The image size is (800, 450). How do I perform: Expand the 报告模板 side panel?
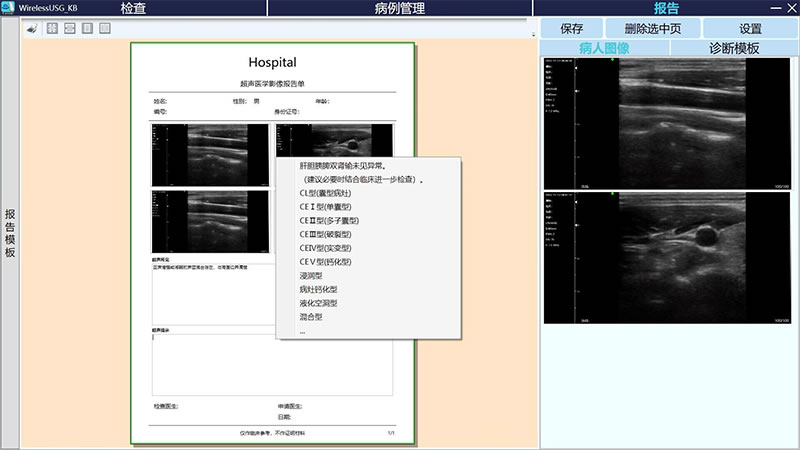(10, 233)
